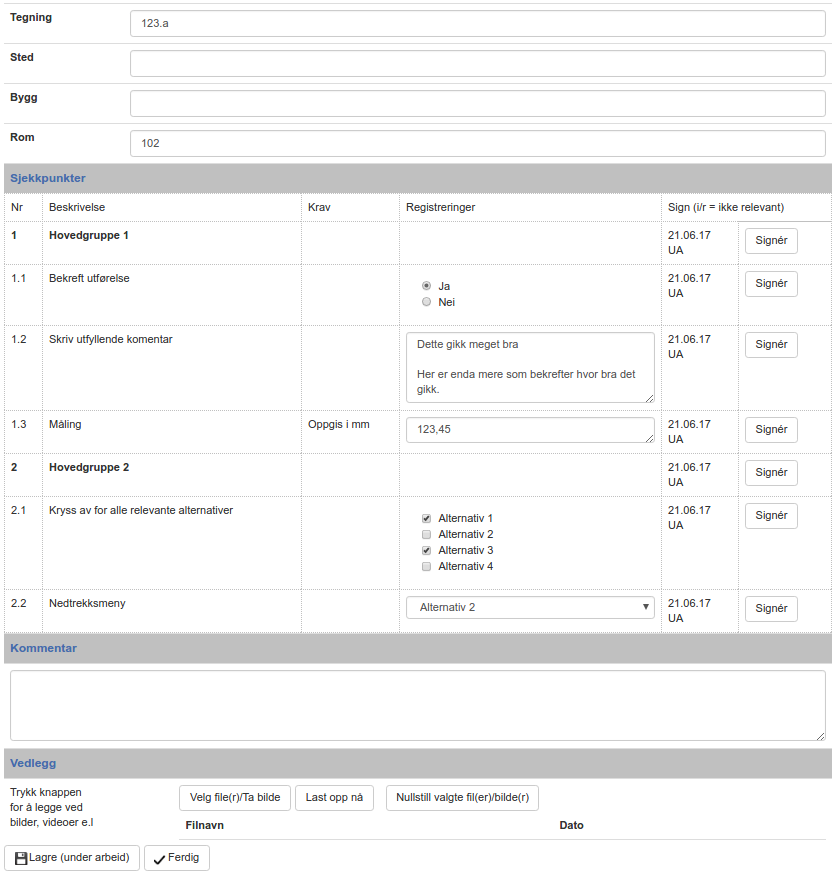Image resolution: width=839 pixels, height=872 pixels.
Task: Check the Alternativ 2 checkbox
Action: pyautogui.click(x=427, y=535)
